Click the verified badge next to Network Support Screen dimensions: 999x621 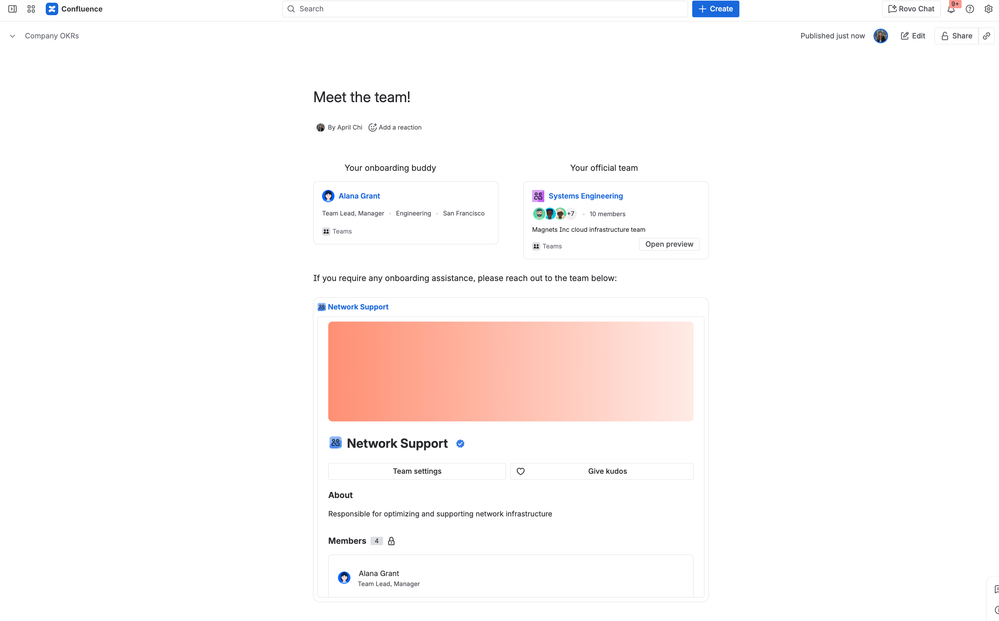point(460,443)
